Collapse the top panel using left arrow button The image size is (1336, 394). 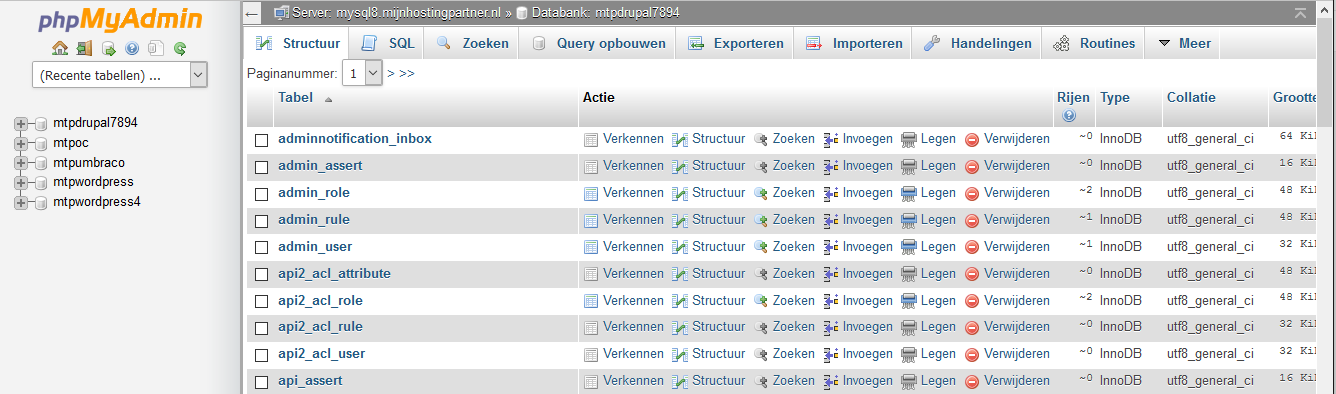(x=253, y=13)
